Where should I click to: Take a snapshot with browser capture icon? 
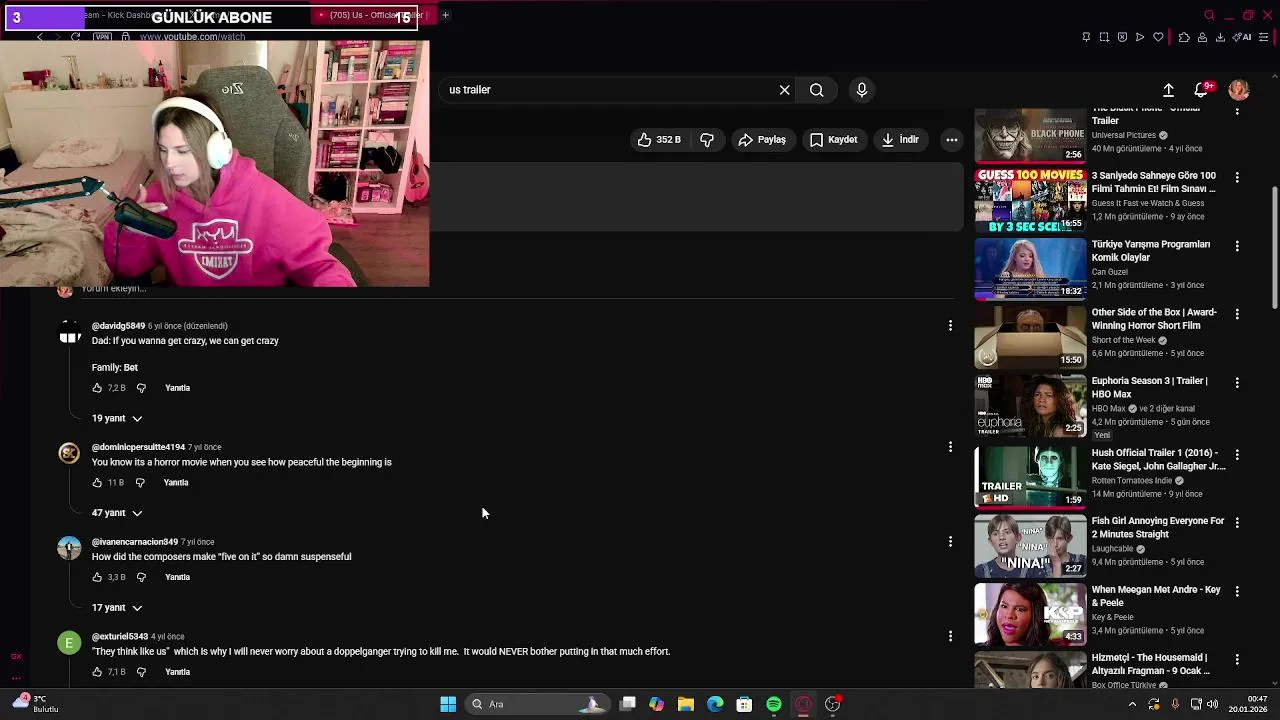(x=1104, y=37)
